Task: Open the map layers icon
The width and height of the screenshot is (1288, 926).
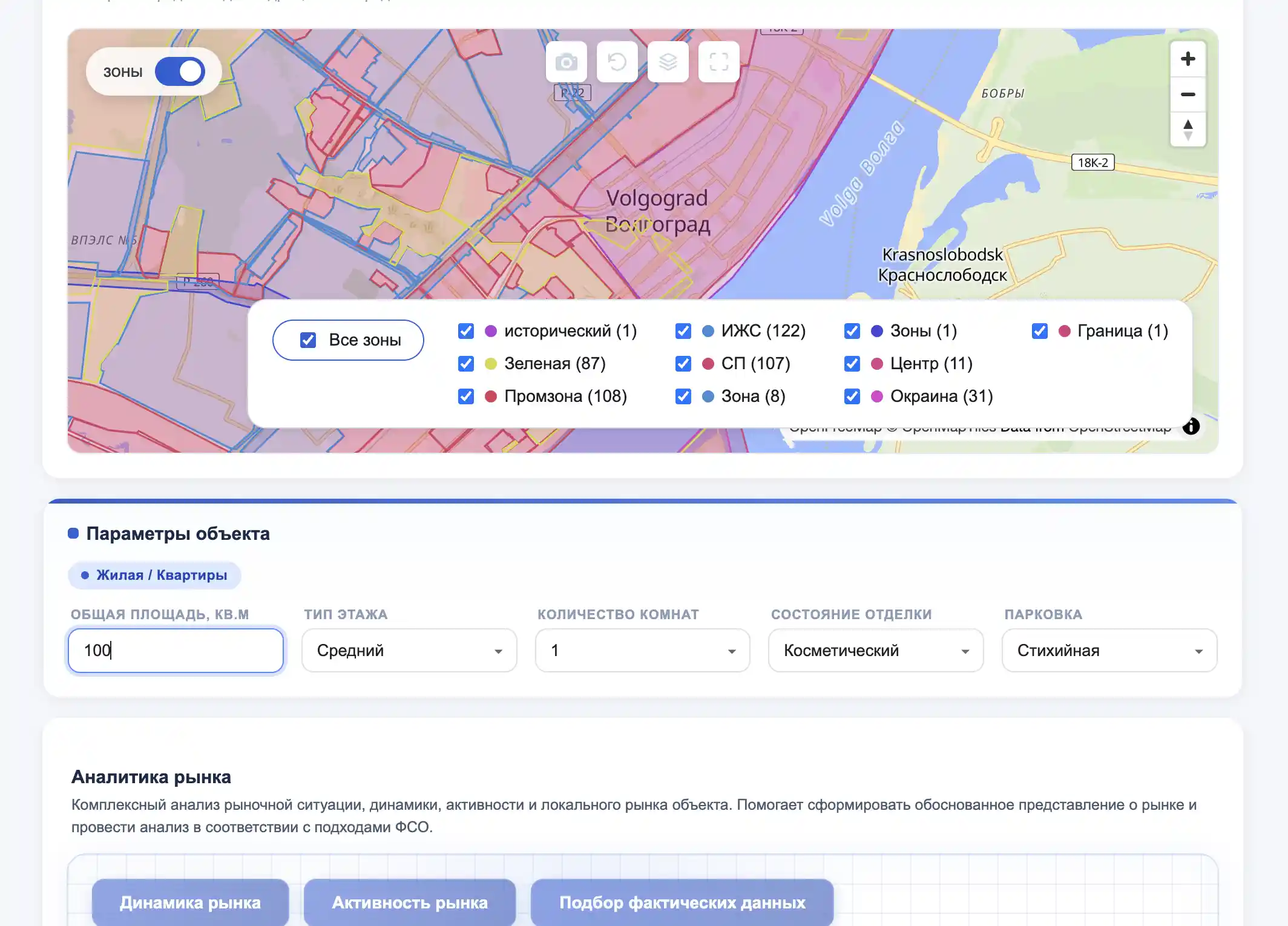Action: (668, 62)
